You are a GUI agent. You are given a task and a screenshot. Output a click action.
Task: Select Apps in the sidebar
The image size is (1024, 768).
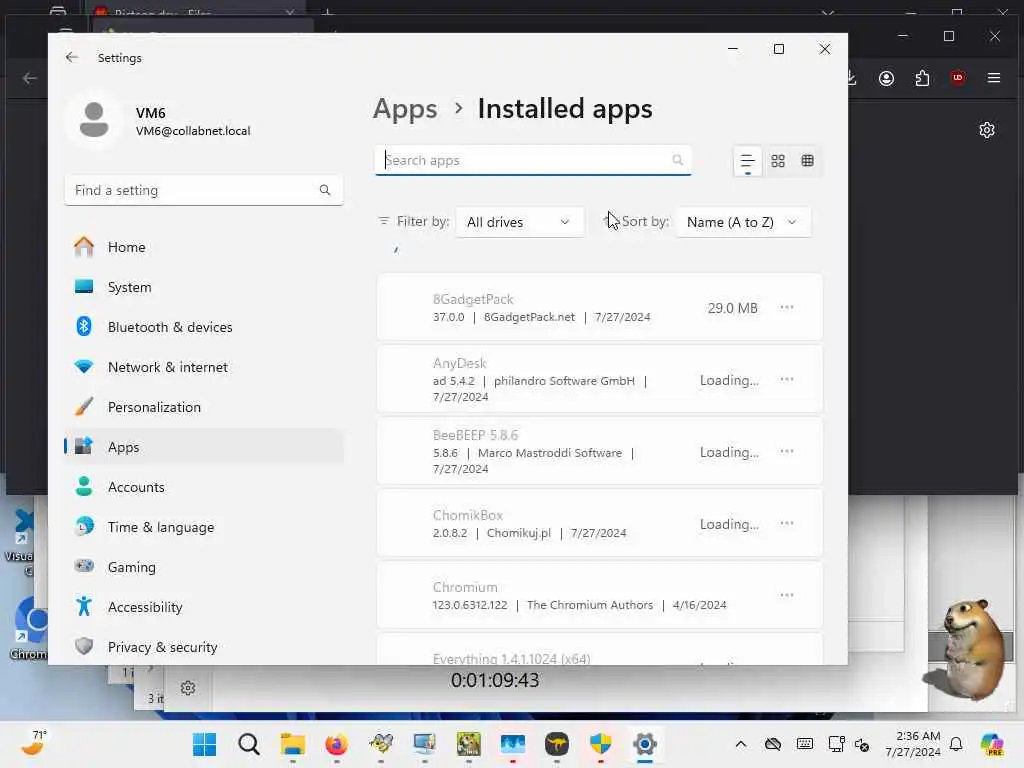(204, 447)
